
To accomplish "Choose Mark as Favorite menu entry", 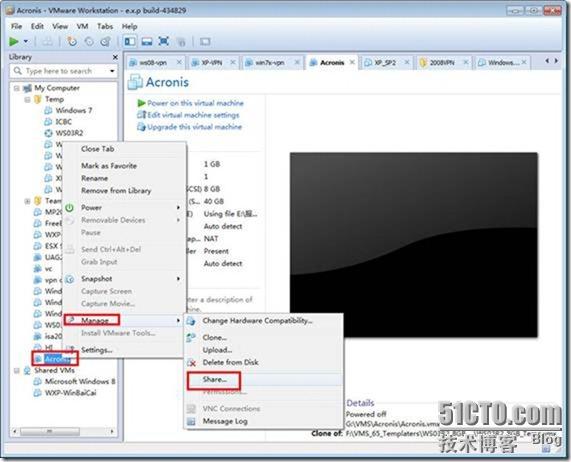I will coord(124,166).
